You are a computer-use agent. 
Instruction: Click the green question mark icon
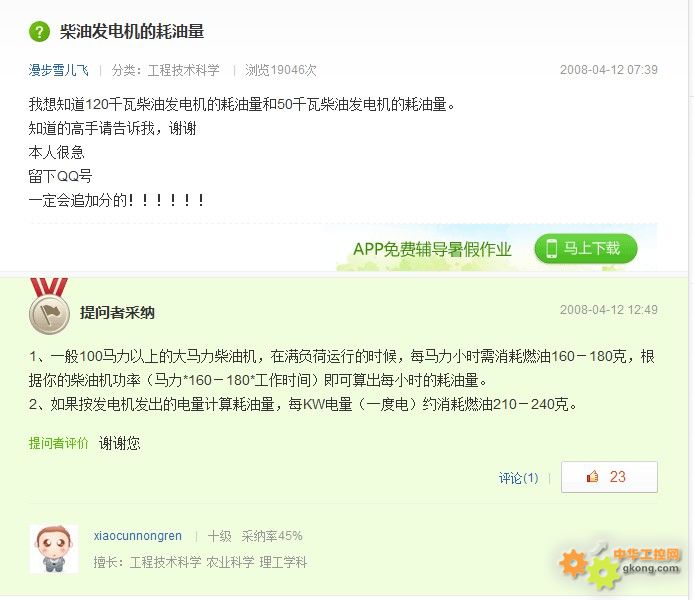click(x=39, y=32)
